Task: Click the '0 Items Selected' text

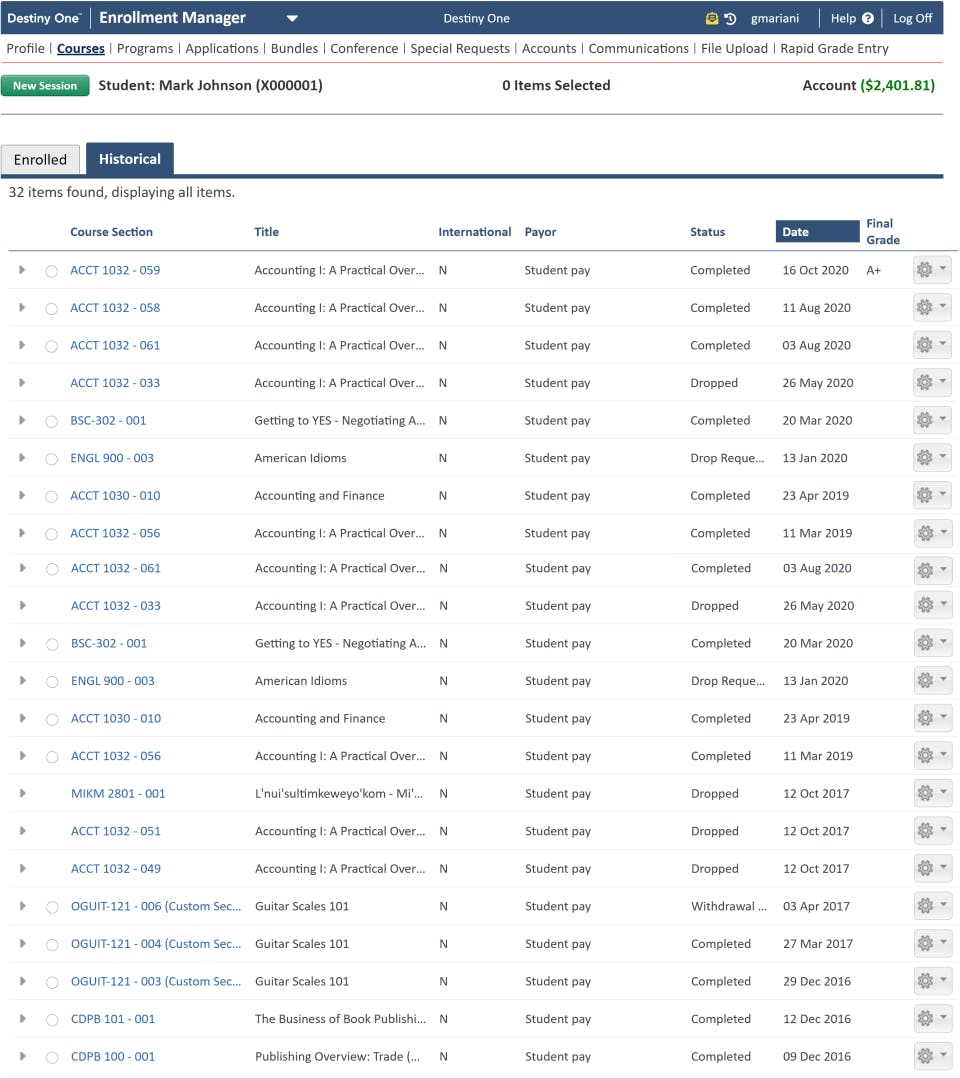Action: coord(556,85)
